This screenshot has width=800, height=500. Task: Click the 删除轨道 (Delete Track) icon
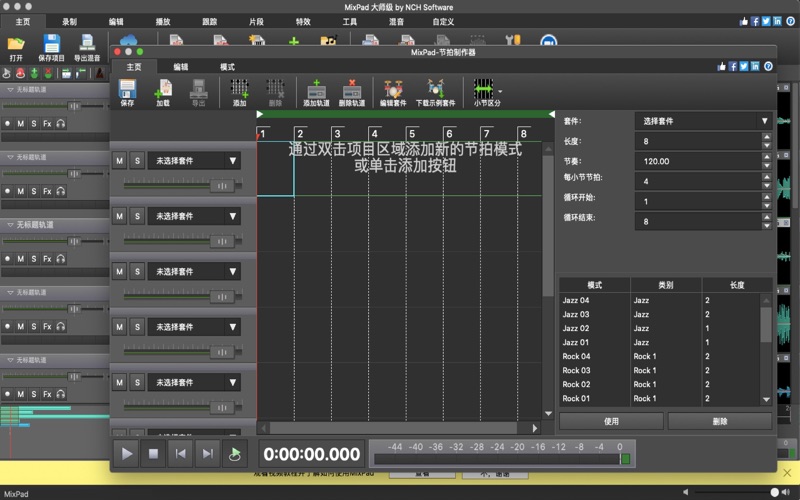point(352,91)
